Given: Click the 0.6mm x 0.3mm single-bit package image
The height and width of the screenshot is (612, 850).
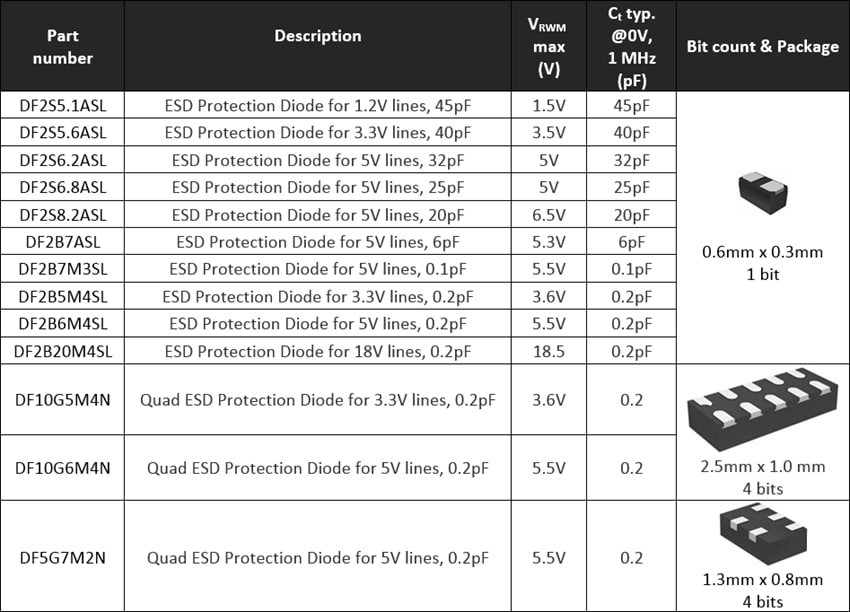Looking at the screenshot, I should click(762, 188).
